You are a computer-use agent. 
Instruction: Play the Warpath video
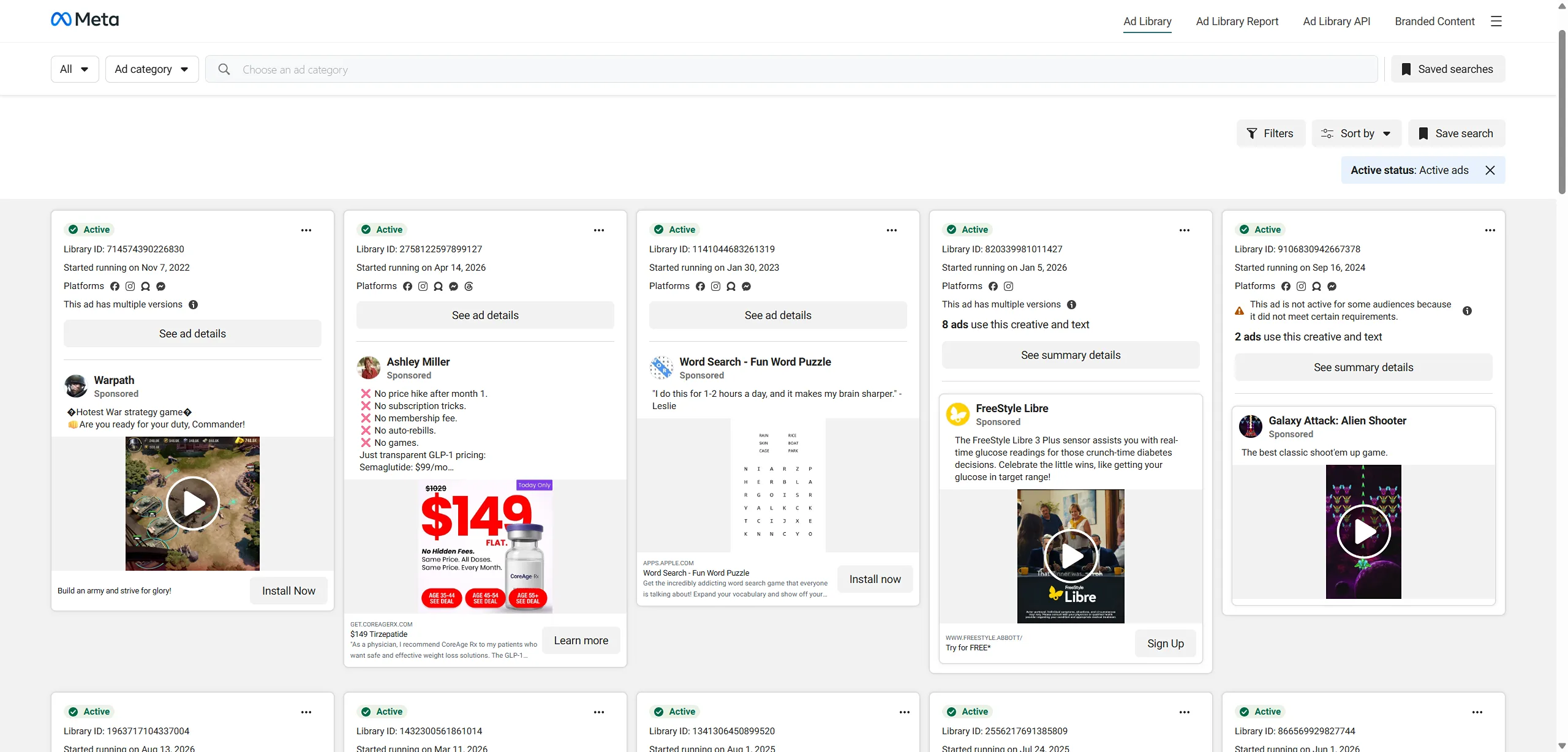[192, 503]
